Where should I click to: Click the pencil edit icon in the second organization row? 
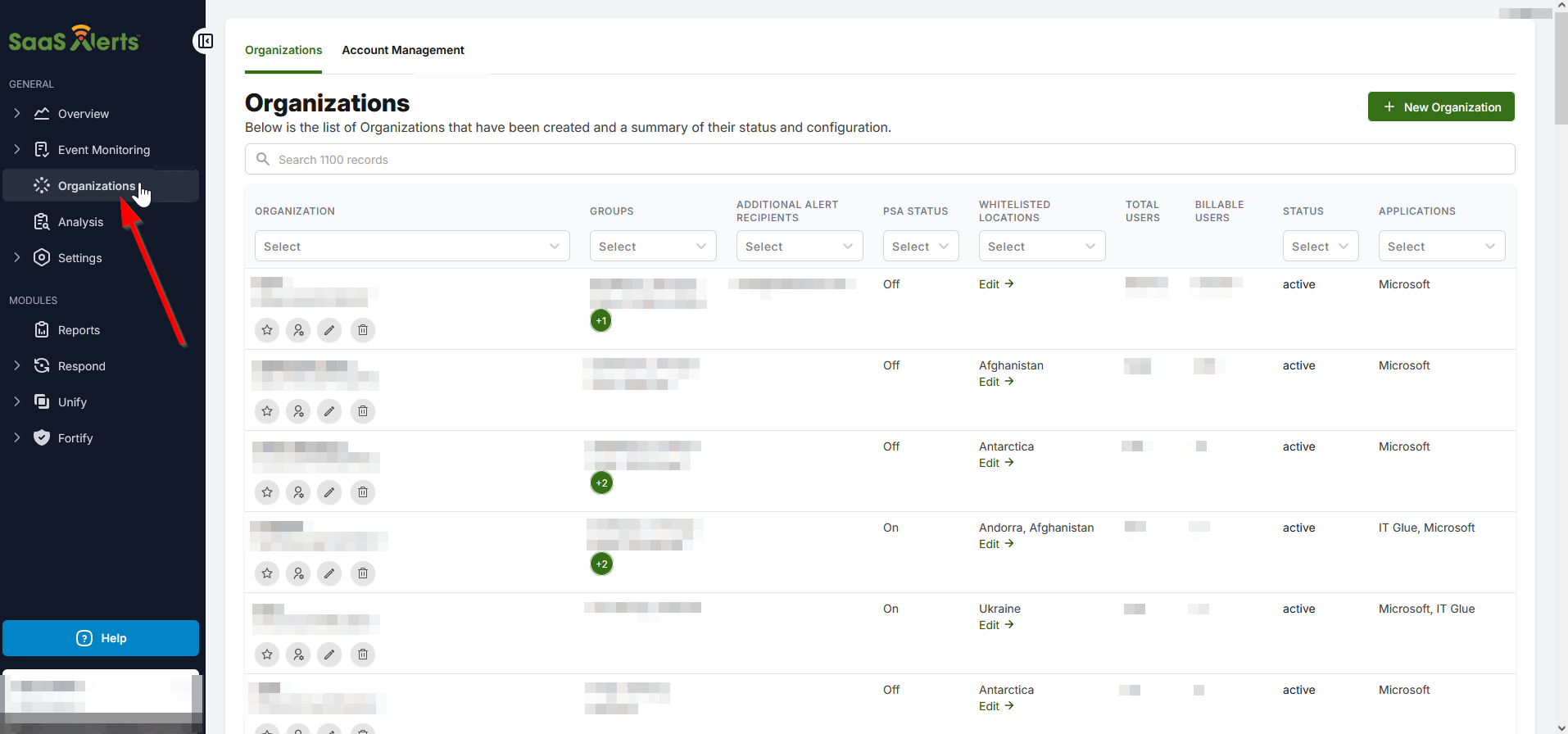click(x=329, y=411)
